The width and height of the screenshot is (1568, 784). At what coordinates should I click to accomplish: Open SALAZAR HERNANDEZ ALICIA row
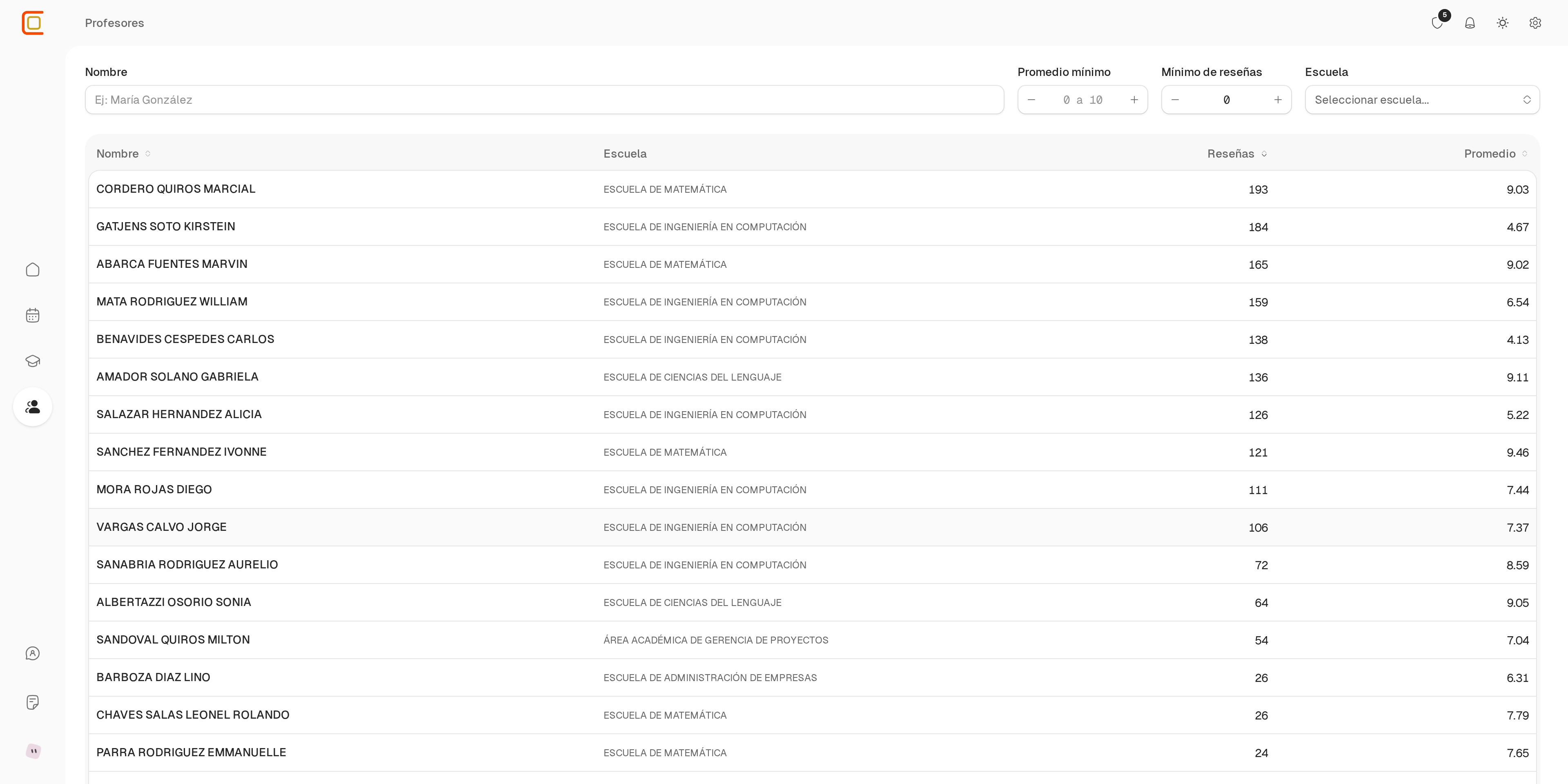click(x=812, y=414)
